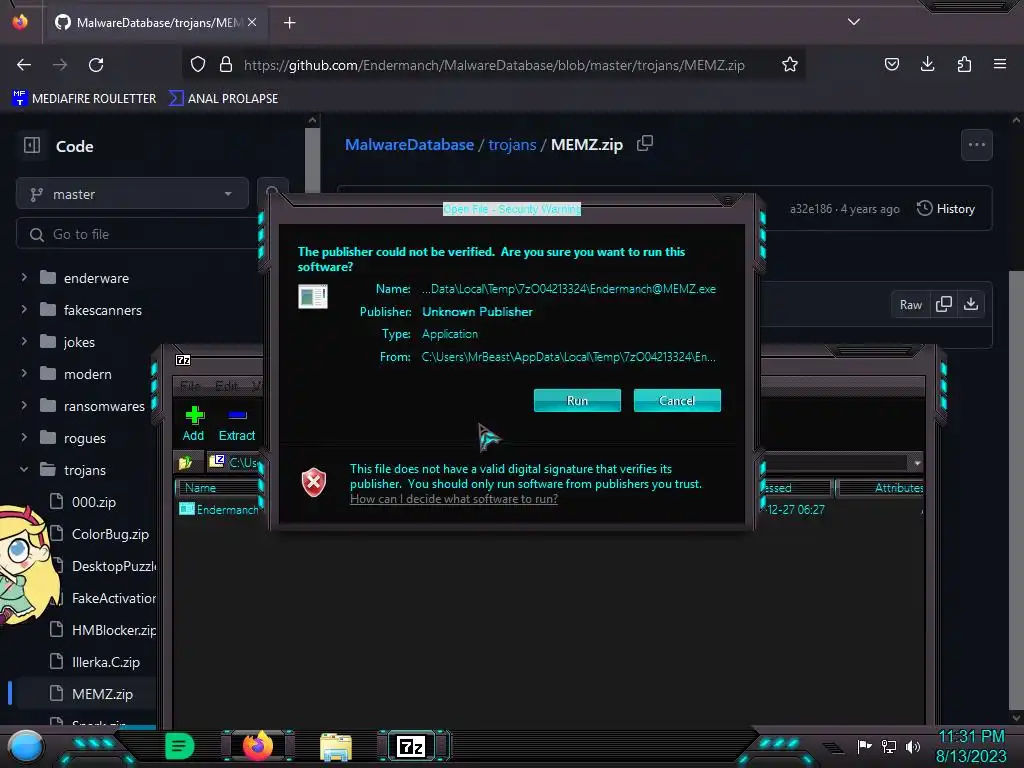Open 000.zip in the file tree
Screen dimensions: 1024x768
(x=93, y=502)
